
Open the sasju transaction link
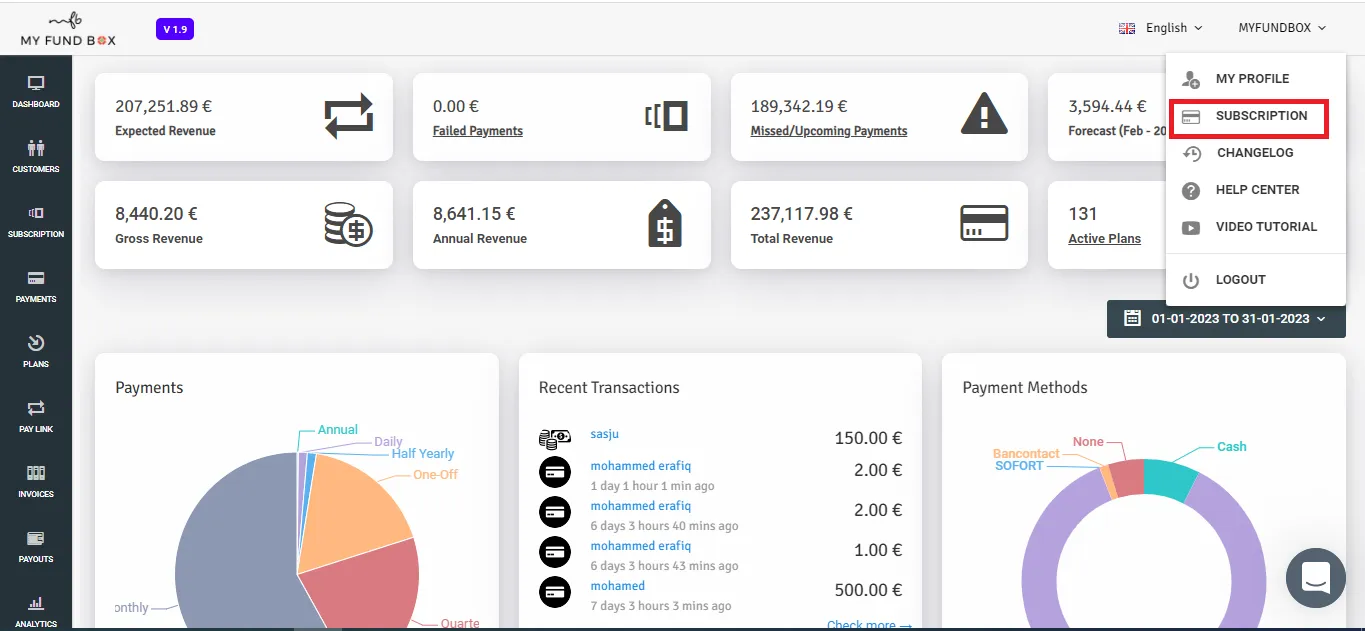[605, 434]
